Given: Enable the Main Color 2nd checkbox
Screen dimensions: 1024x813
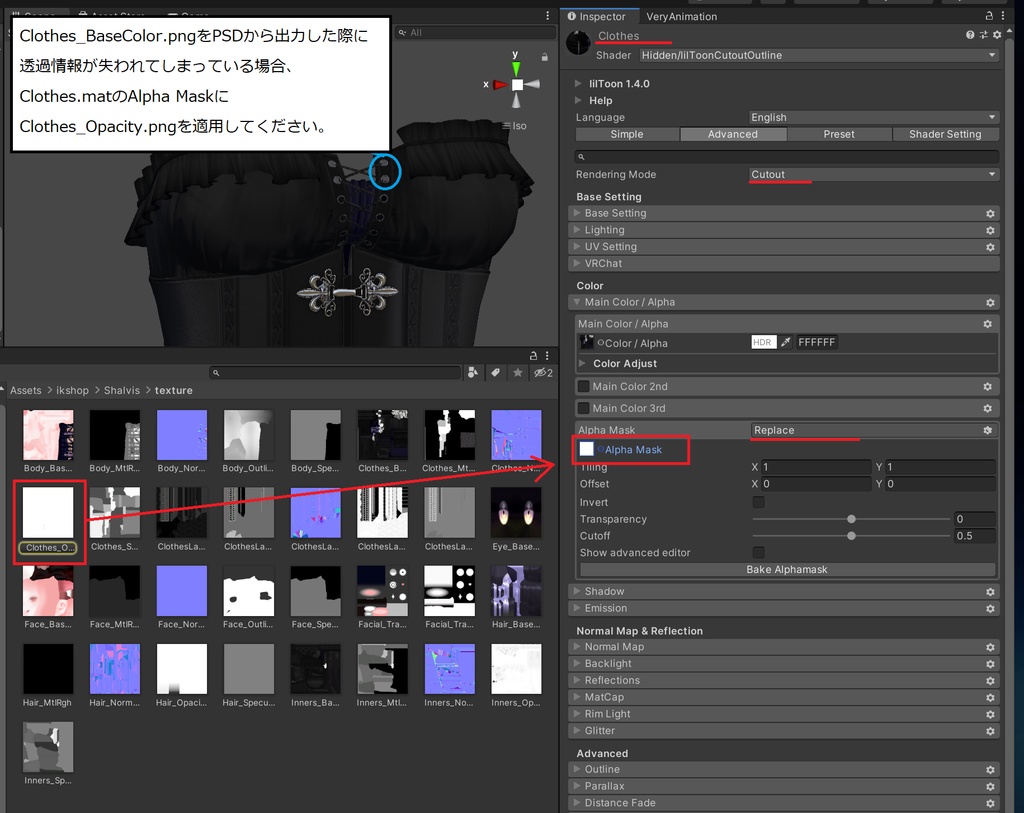Looking at the screenshot, I should point(582,386).
